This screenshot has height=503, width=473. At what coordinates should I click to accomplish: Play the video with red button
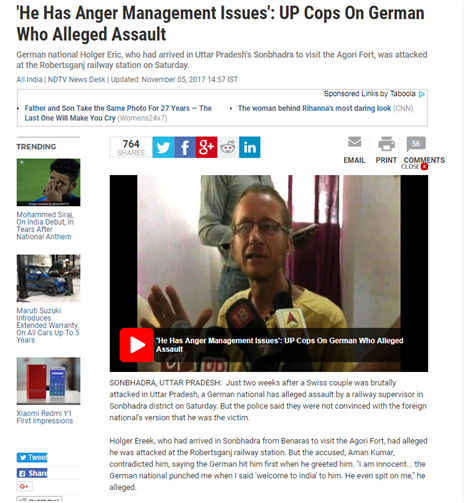(x=137, y=345)
